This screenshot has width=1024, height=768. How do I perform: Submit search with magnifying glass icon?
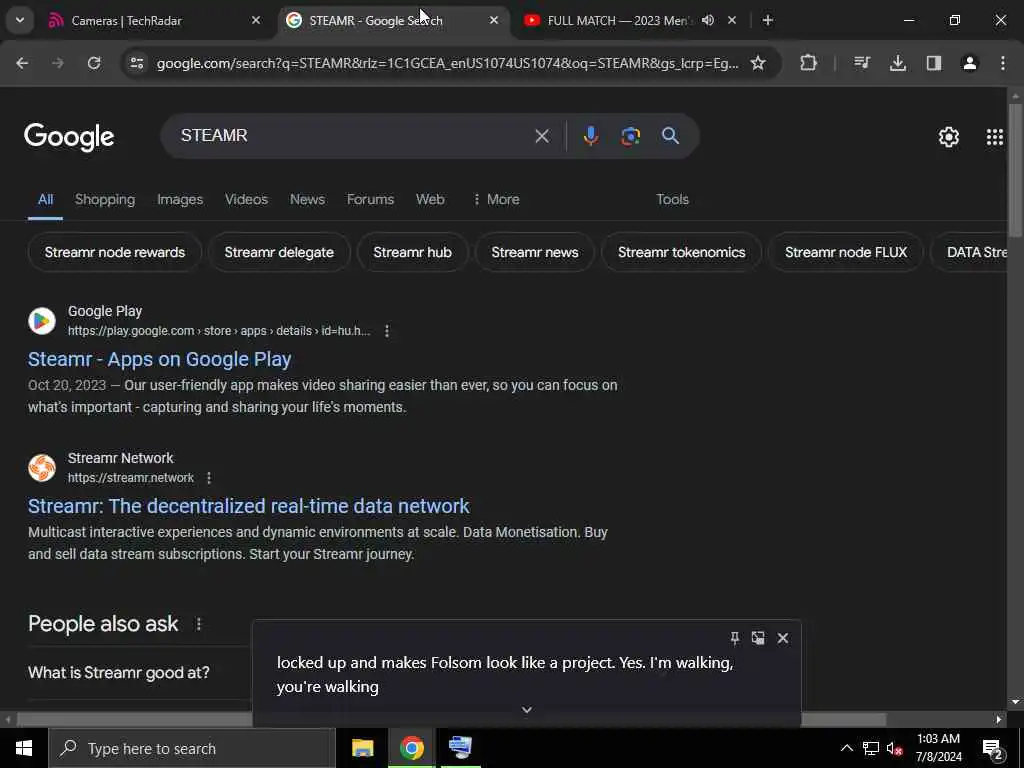point(671,136)
